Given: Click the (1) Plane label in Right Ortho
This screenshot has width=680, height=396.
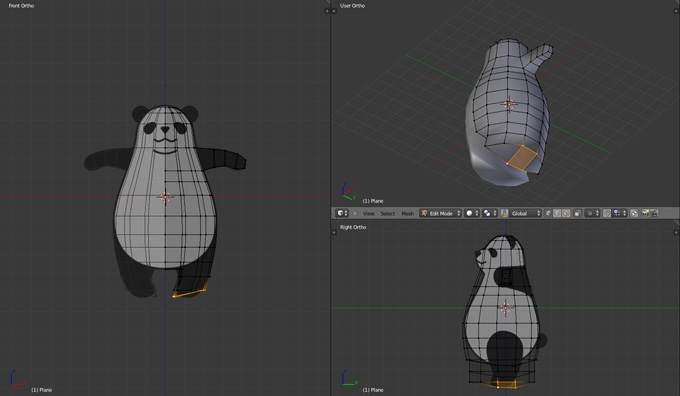Looking at the screenshot, I should [373, 390].
